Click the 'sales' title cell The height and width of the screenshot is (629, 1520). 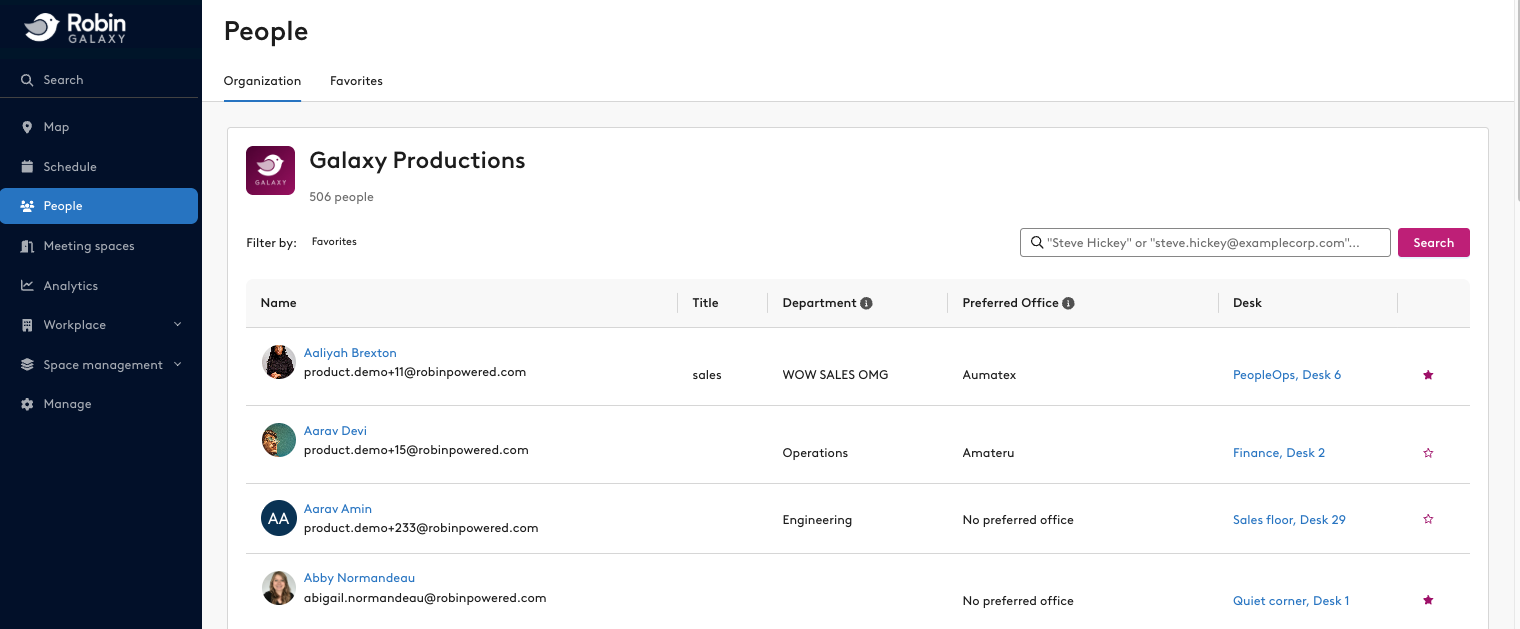pyautogui.click(x=707, y=375)
